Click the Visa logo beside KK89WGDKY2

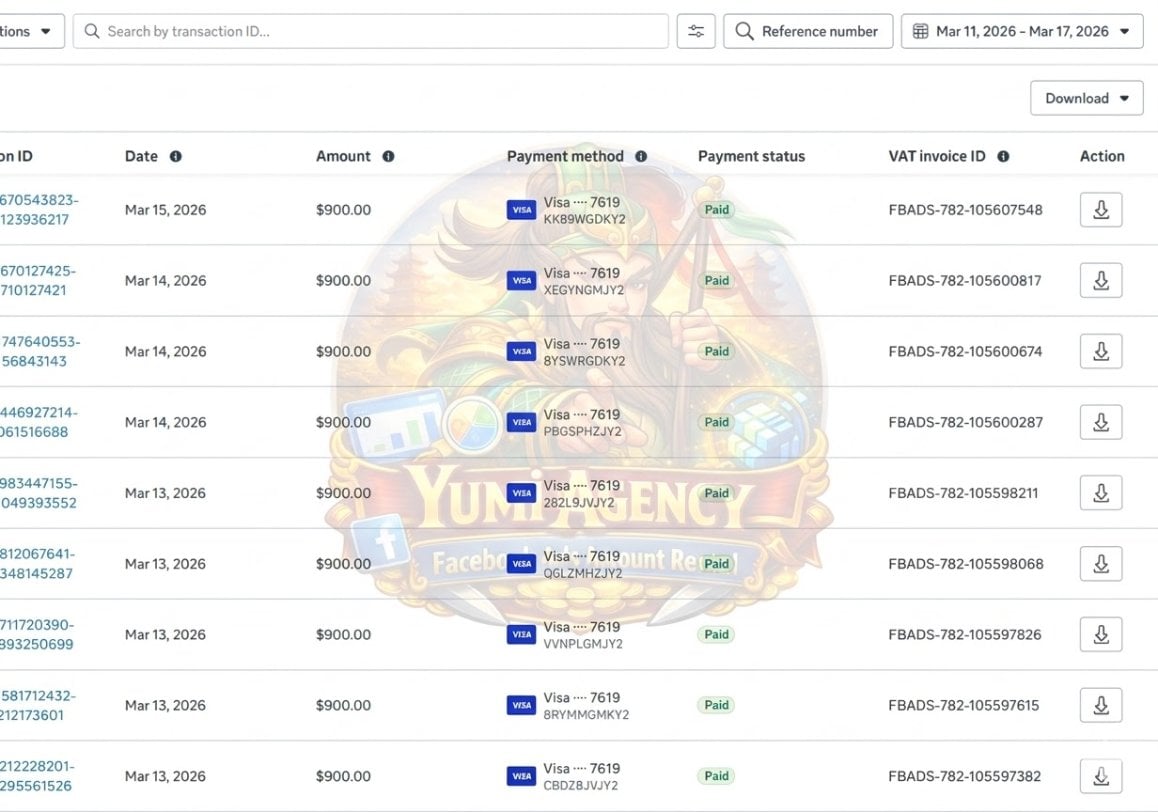(521, 210)
